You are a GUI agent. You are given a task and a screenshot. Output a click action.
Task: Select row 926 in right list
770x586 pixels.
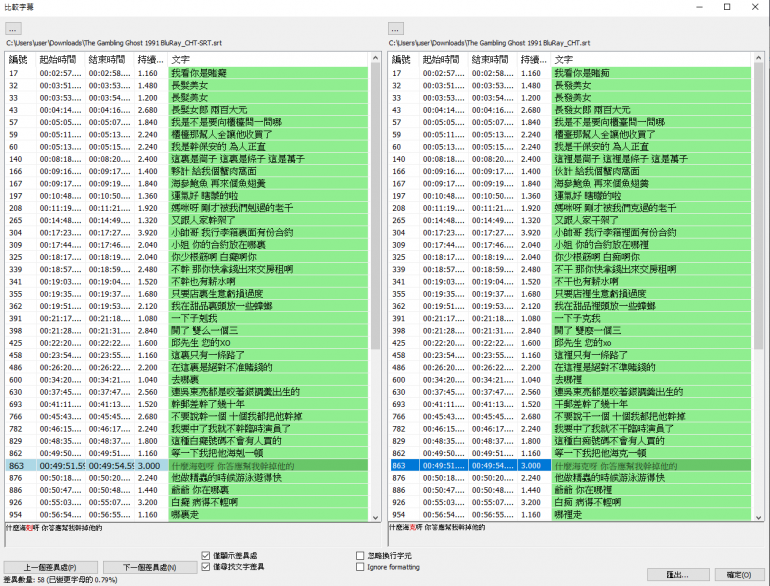tap(570, 502)
